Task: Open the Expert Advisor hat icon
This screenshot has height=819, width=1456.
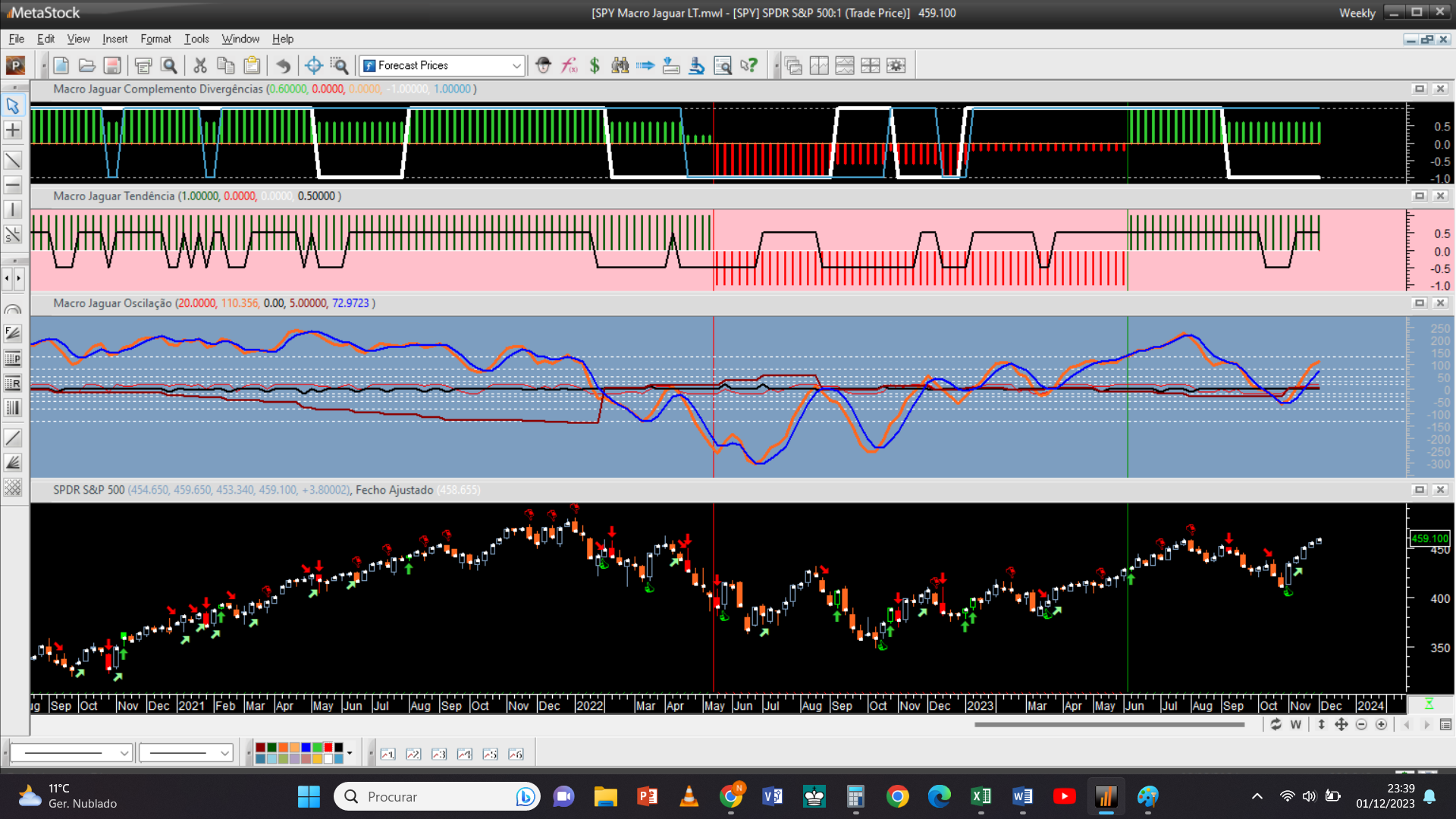Action: (543, 66)
